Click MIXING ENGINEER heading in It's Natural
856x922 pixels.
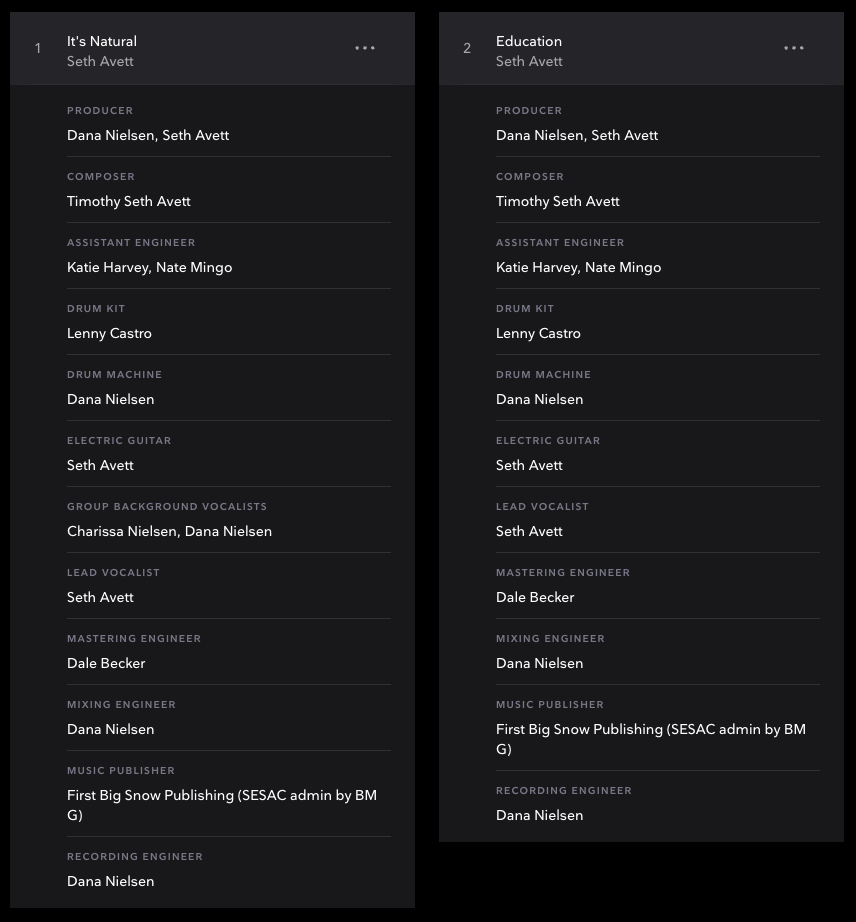point(121,704)
